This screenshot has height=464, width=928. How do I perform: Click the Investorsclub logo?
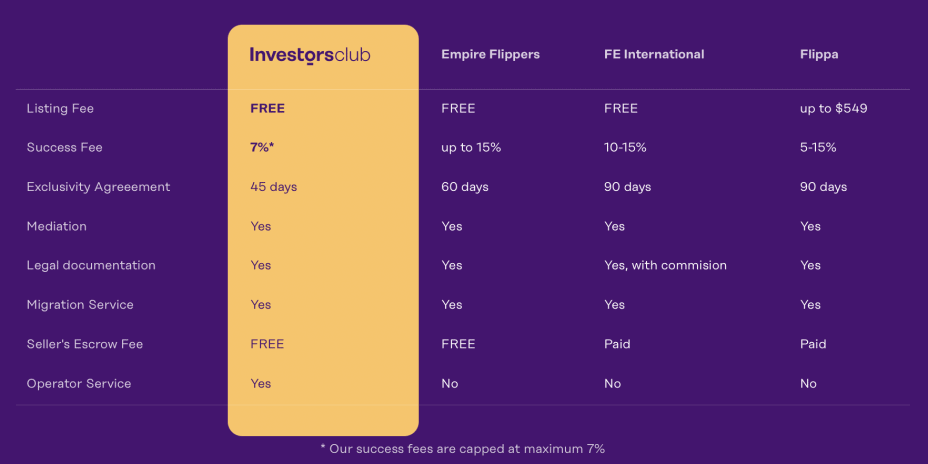coord(310,55)
